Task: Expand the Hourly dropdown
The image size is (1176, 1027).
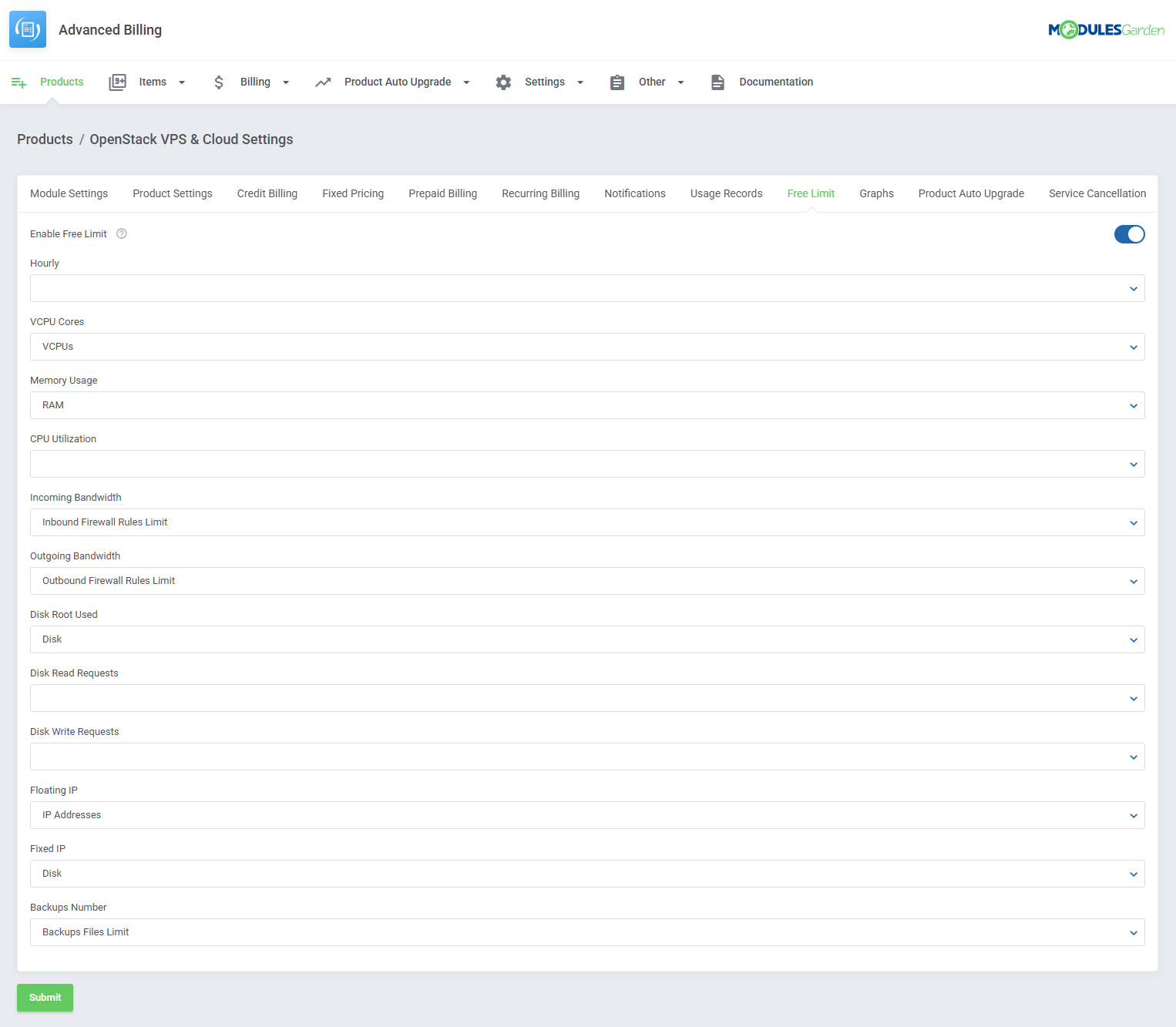Action: tap(1133, 288)
